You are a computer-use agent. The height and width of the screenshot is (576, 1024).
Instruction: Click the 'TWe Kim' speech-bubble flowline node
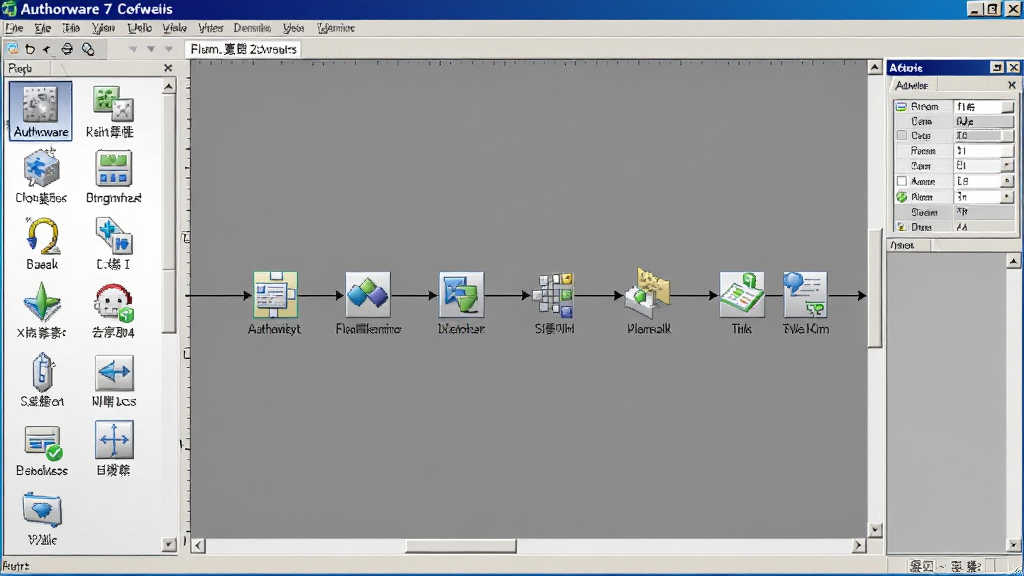tap(805, 295)
